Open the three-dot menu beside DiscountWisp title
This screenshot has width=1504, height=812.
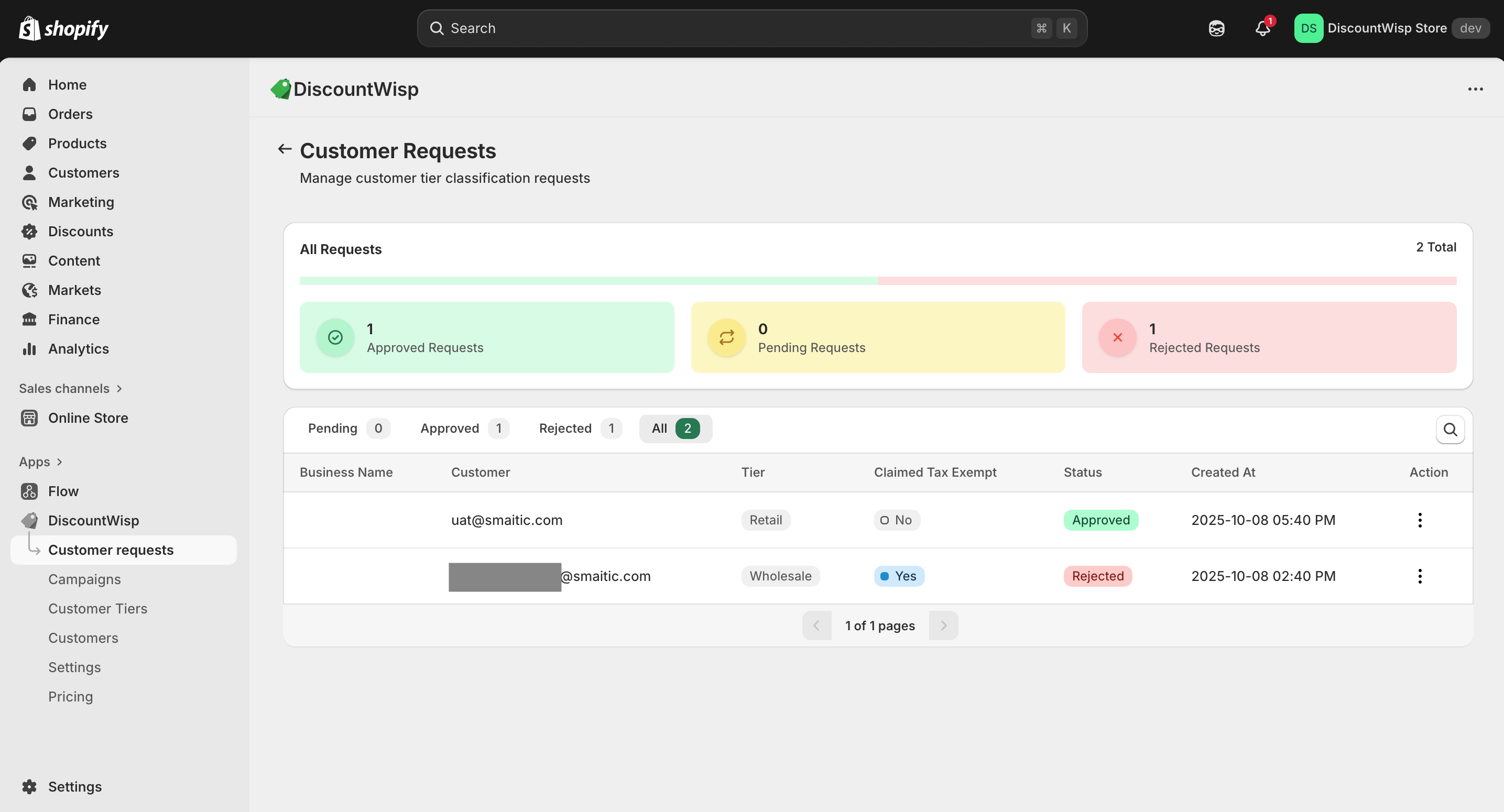(1475, 89)
